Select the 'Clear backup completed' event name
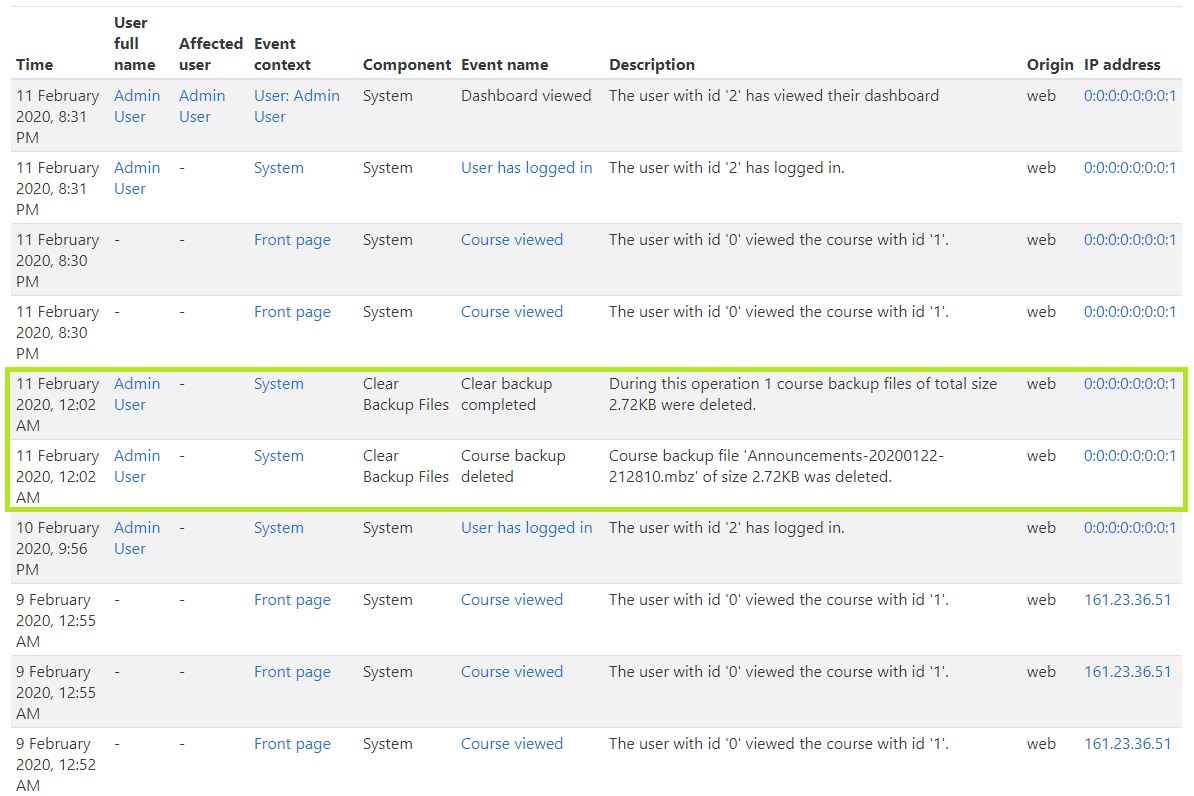Screen dimensions: 1194x796 [x=506, y=394]
